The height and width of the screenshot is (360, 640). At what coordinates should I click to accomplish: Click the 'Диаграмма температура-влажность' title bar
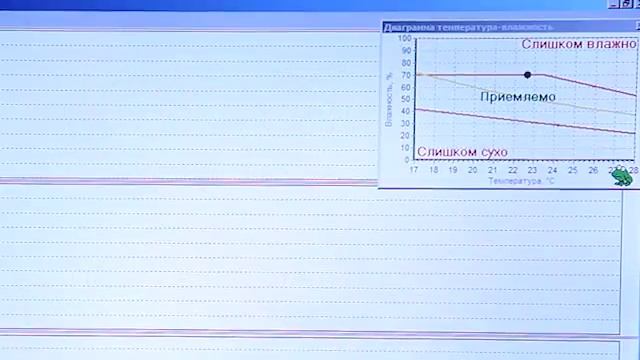point(511,27)
